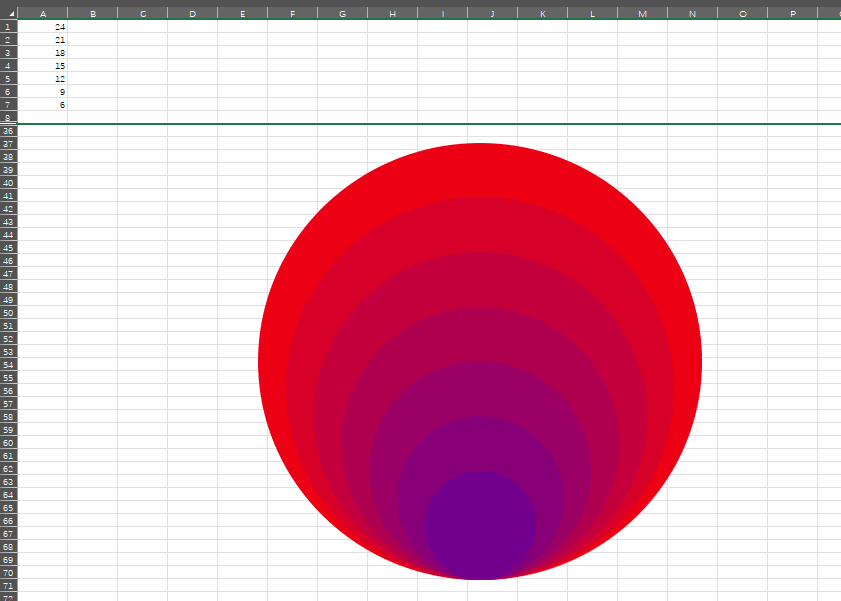Select column H header
Viewport: 841px width, 601px height.
(x=392, y=13)
